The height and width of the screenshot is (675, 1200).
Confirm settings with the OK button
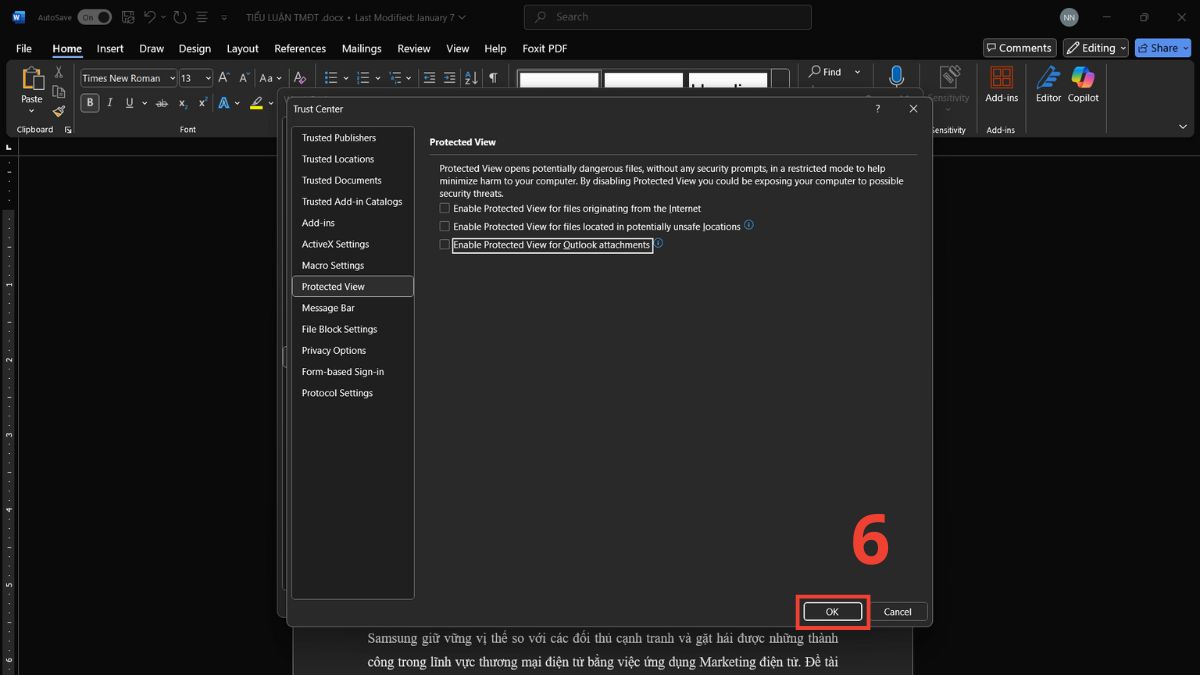[x=832, y=611]
